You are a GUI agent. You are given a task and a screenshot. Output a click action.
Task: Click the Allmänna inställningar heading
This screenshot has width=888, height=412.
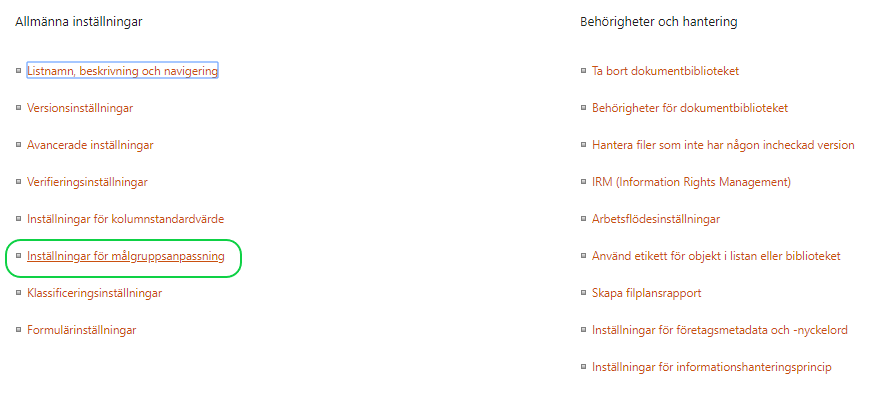coord(78,22)
